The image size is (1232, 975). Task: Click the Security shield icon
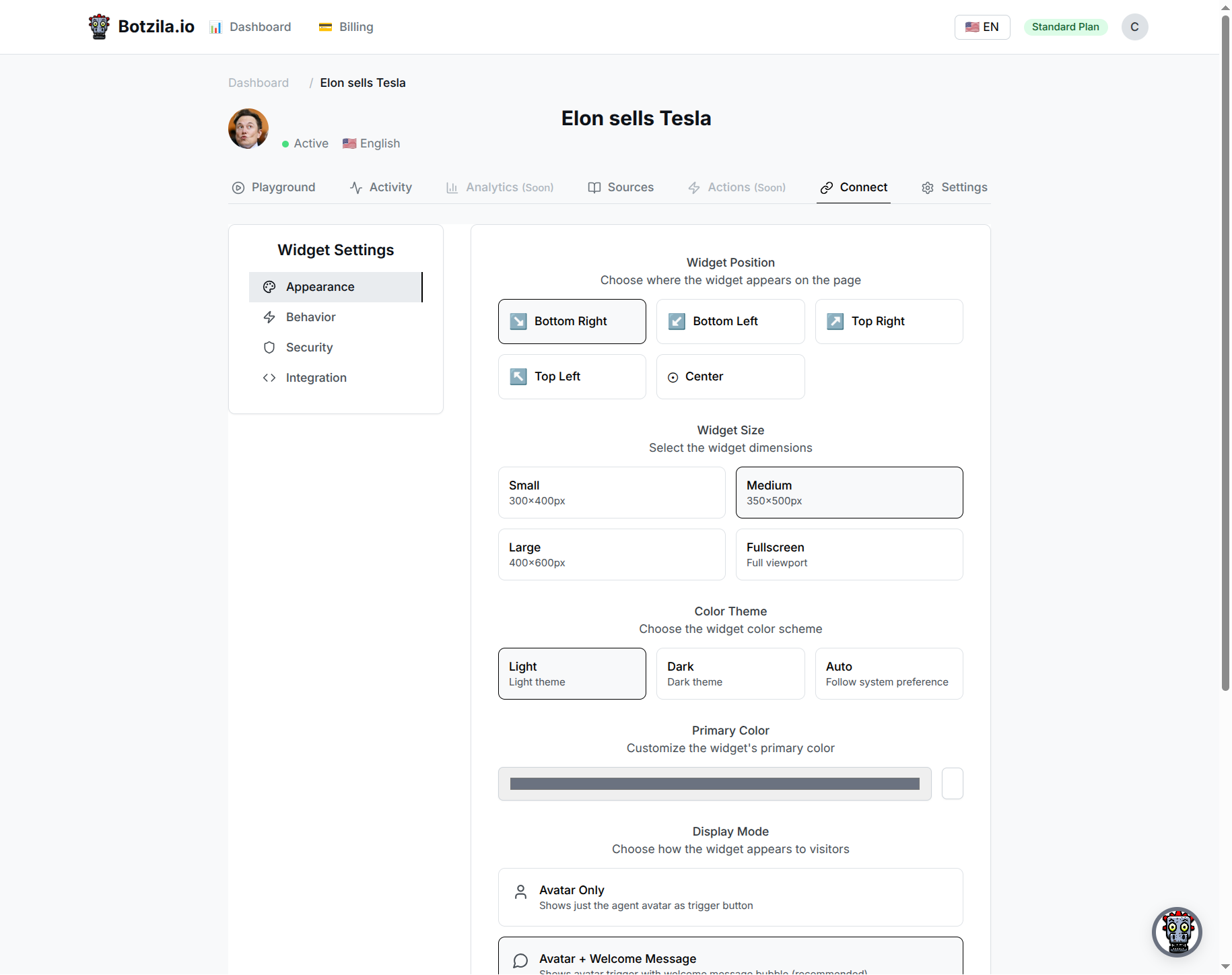(x=269, y=347)
